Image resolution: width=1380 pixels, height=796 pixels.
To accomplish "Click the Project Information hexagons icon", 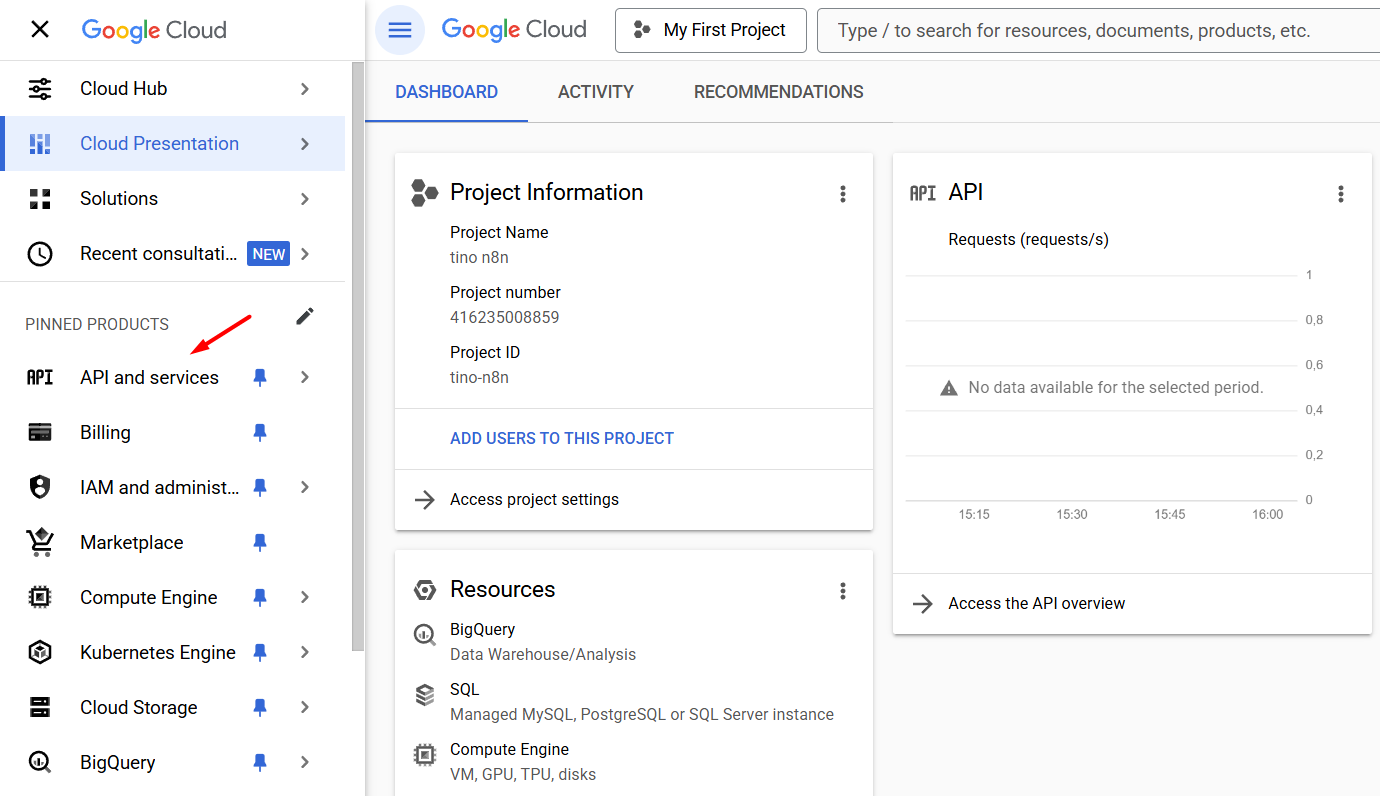I will coord(425,193).
